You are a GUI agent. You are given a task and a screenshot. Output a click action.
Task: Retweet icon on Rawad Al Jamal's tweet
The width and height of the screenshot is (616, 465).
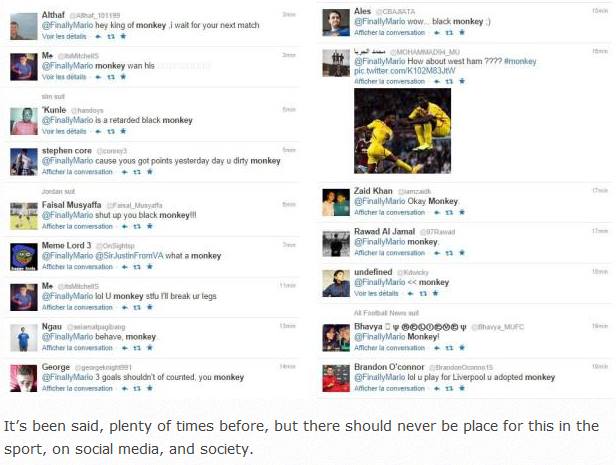pos(449,252)
